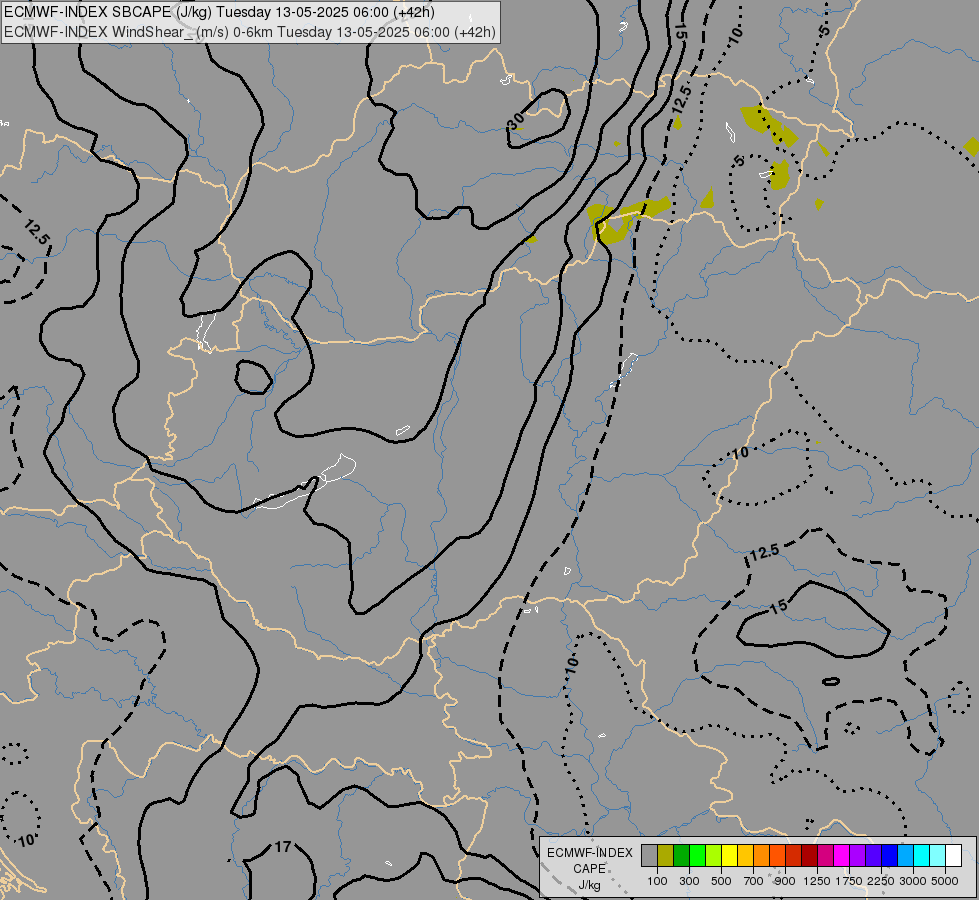Choose the cyan swatch right of 3000
Screen dimensions: 979x900
(x=922, y=855)
